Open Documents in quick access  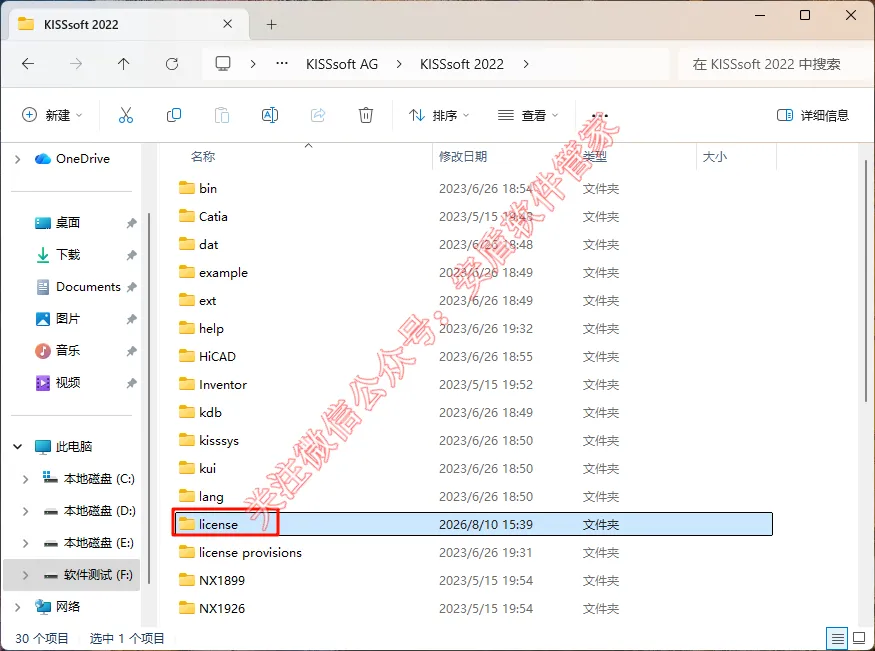coord(78,287)
